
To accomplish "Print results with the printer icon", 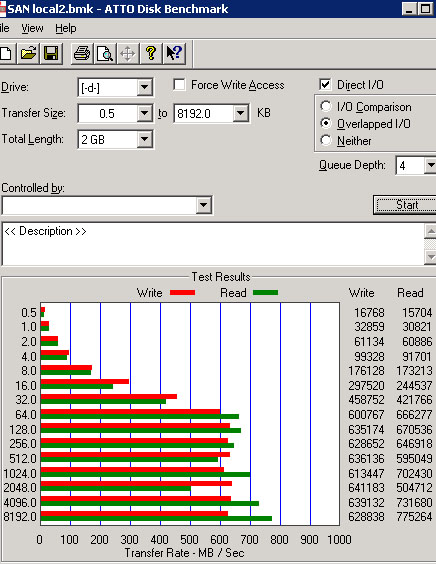I will click(82, 54).
